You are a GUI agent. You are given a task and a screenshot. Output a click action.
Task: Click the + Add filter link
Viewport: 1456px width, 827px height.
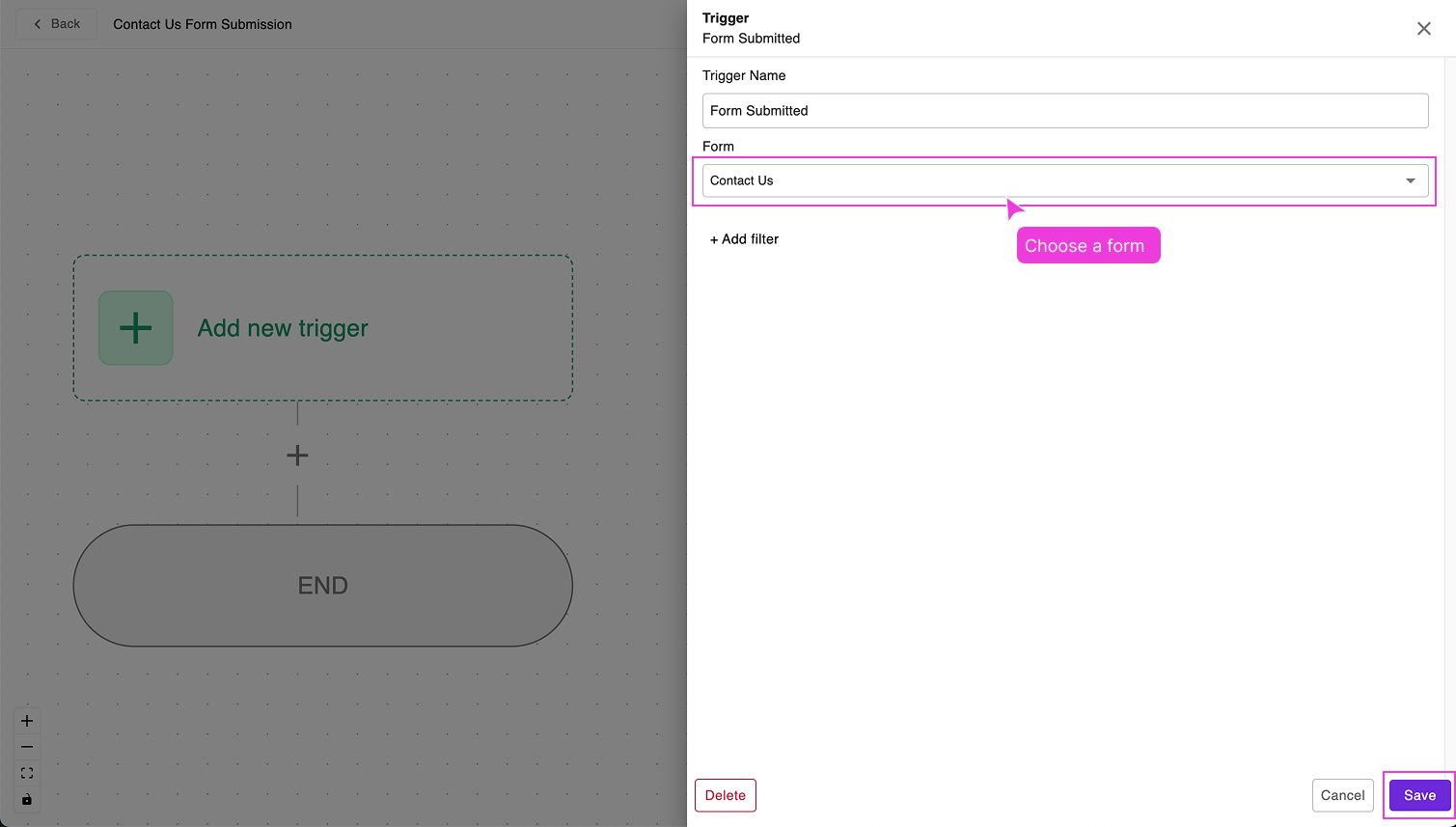[743, 238]
